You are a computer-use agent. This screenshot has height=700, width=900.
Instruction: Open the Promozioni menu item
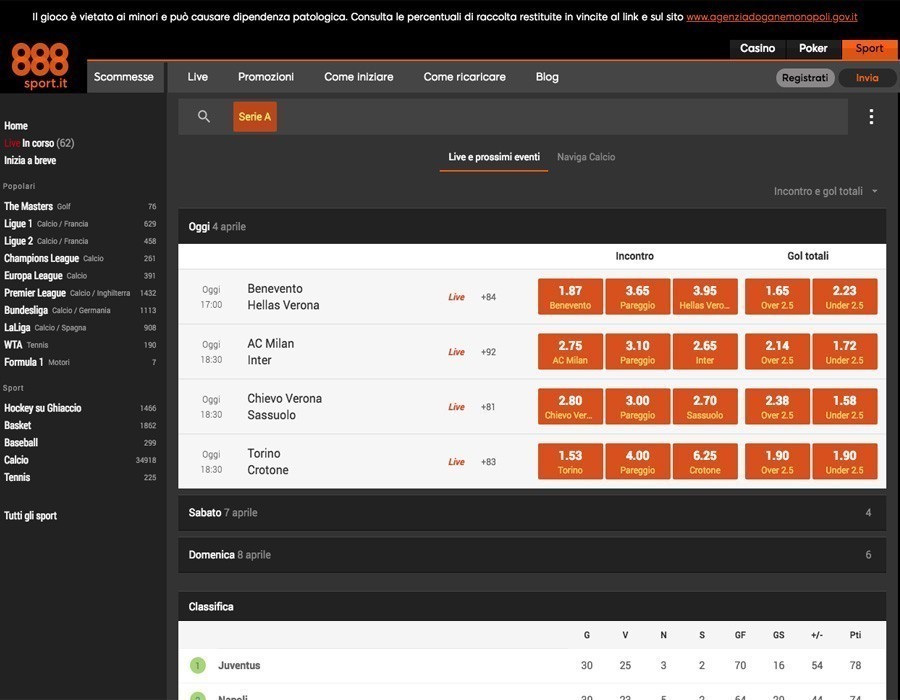266,77
